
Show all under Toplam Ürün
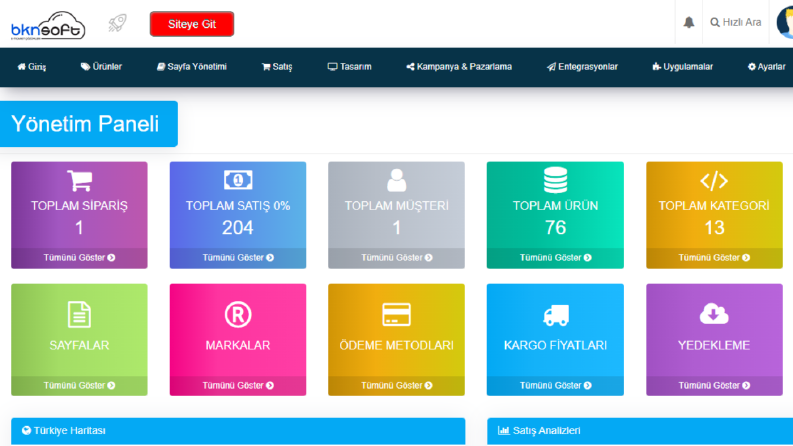tap(555, 258)
